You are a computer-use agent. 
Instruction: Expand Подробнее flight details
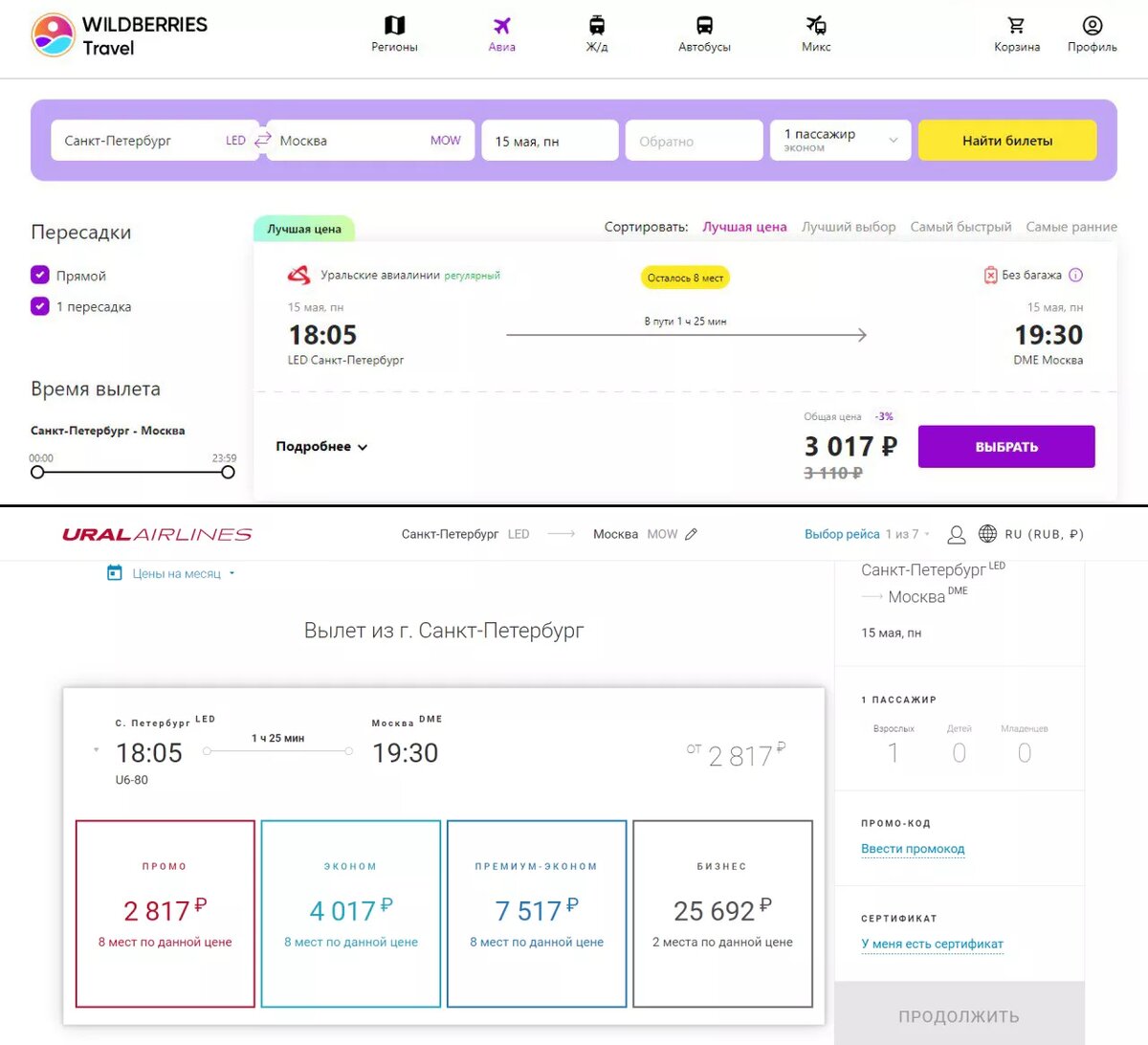click(321, 447)
